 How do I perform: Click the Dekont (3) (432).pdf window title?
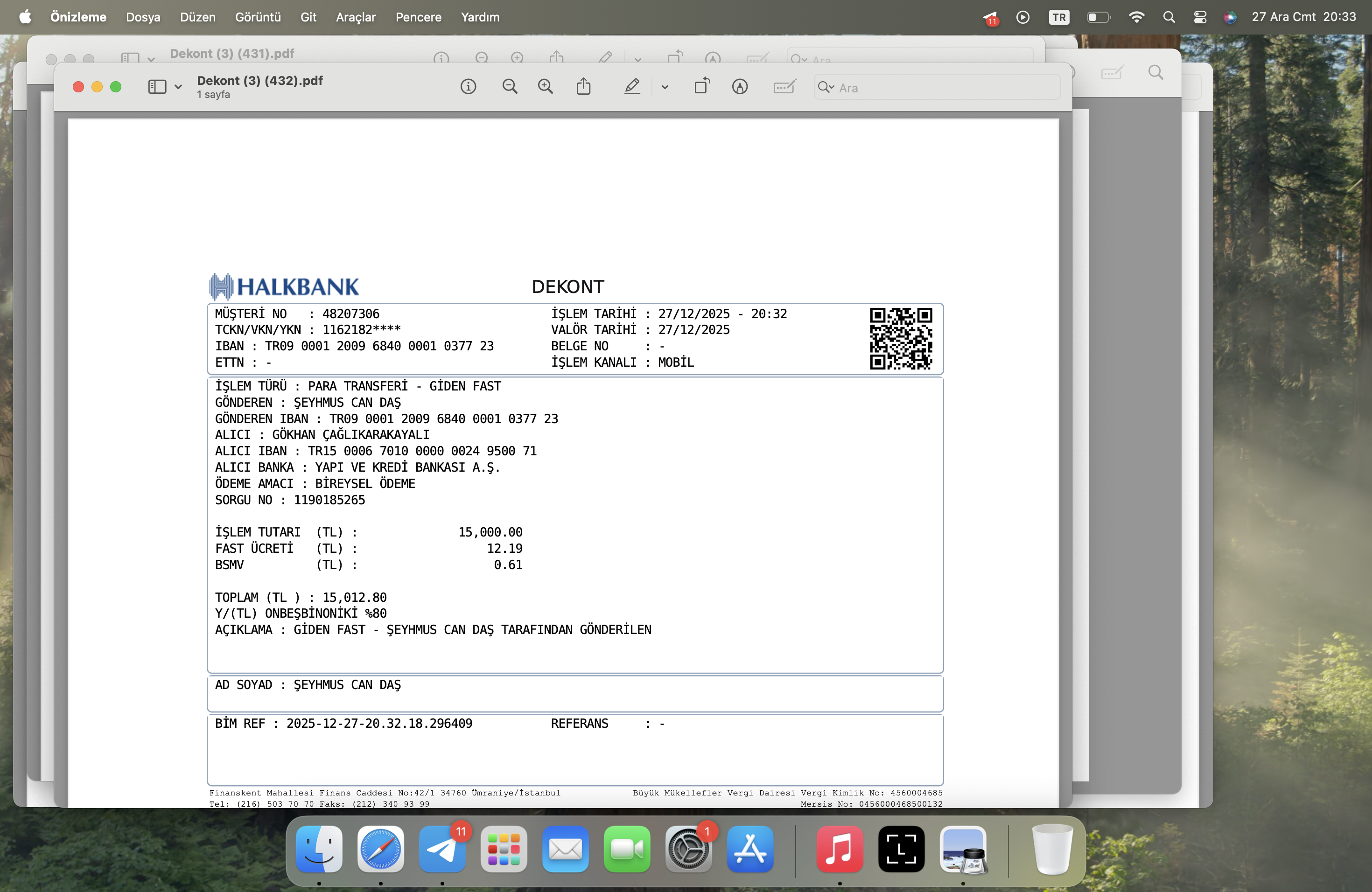pyautogui.click(x=260, y=81)
